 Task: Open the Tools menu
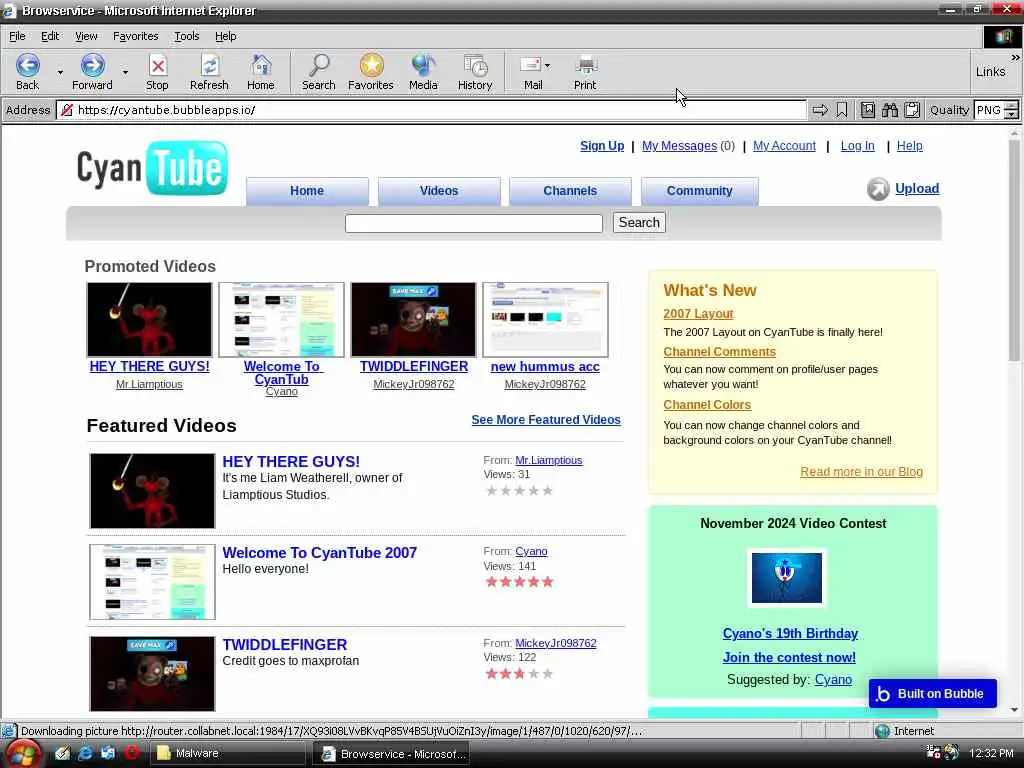(187, 37)
